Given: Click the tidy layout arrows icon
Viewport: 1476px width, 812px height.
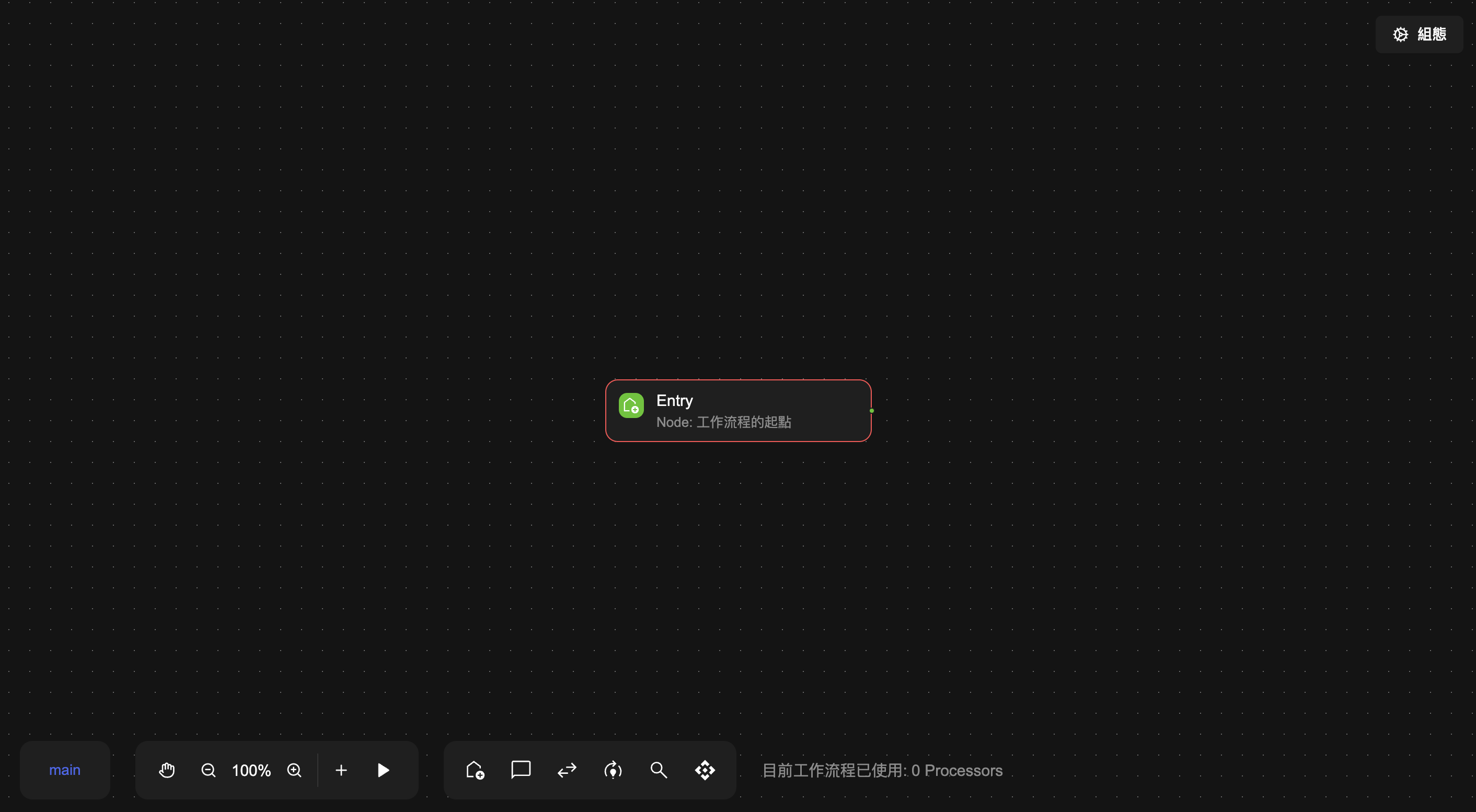Looking at the screenshot, I should click(567, 770).
